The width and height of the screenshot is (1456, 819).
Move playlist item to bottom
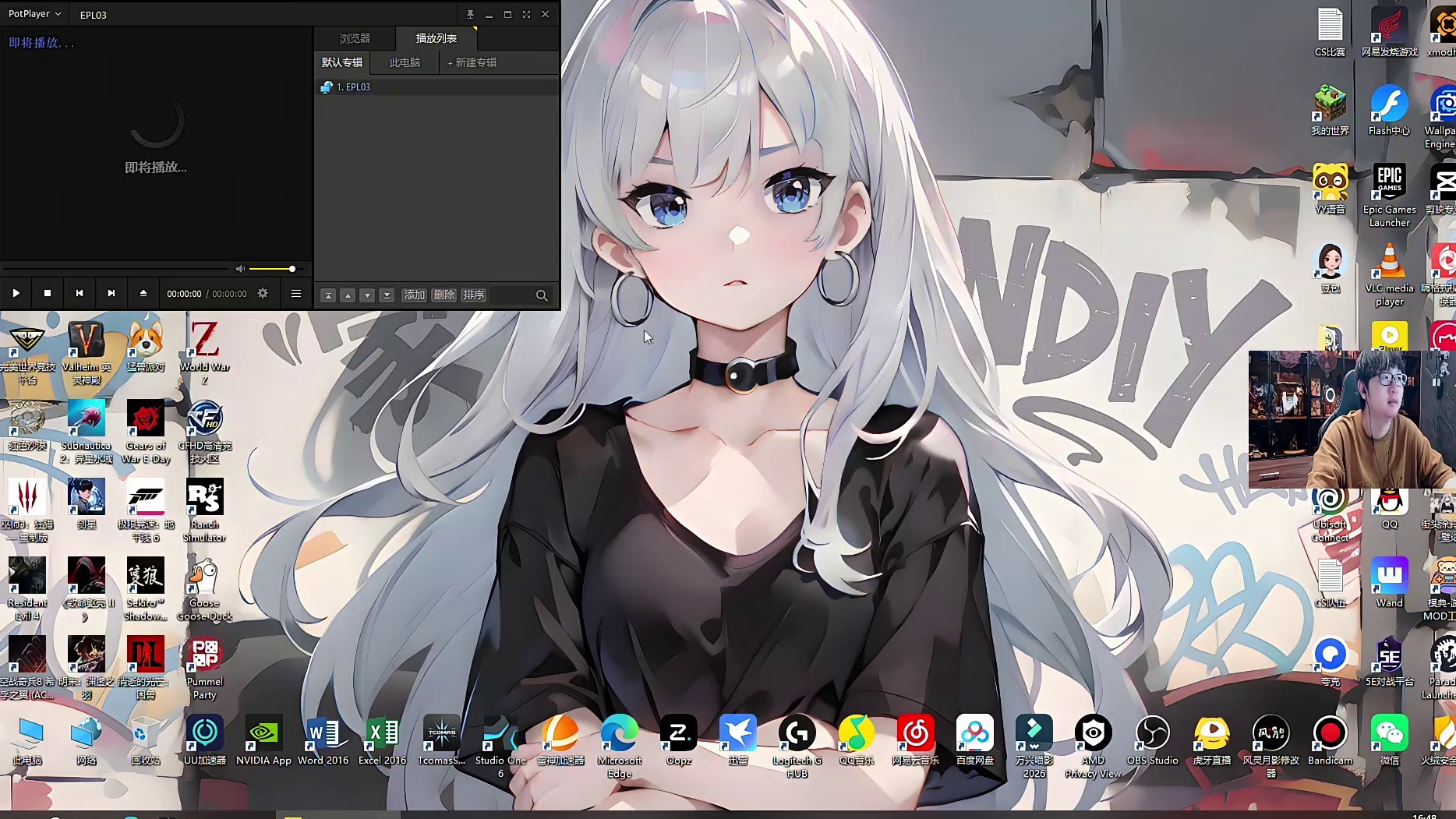(387, 295)
